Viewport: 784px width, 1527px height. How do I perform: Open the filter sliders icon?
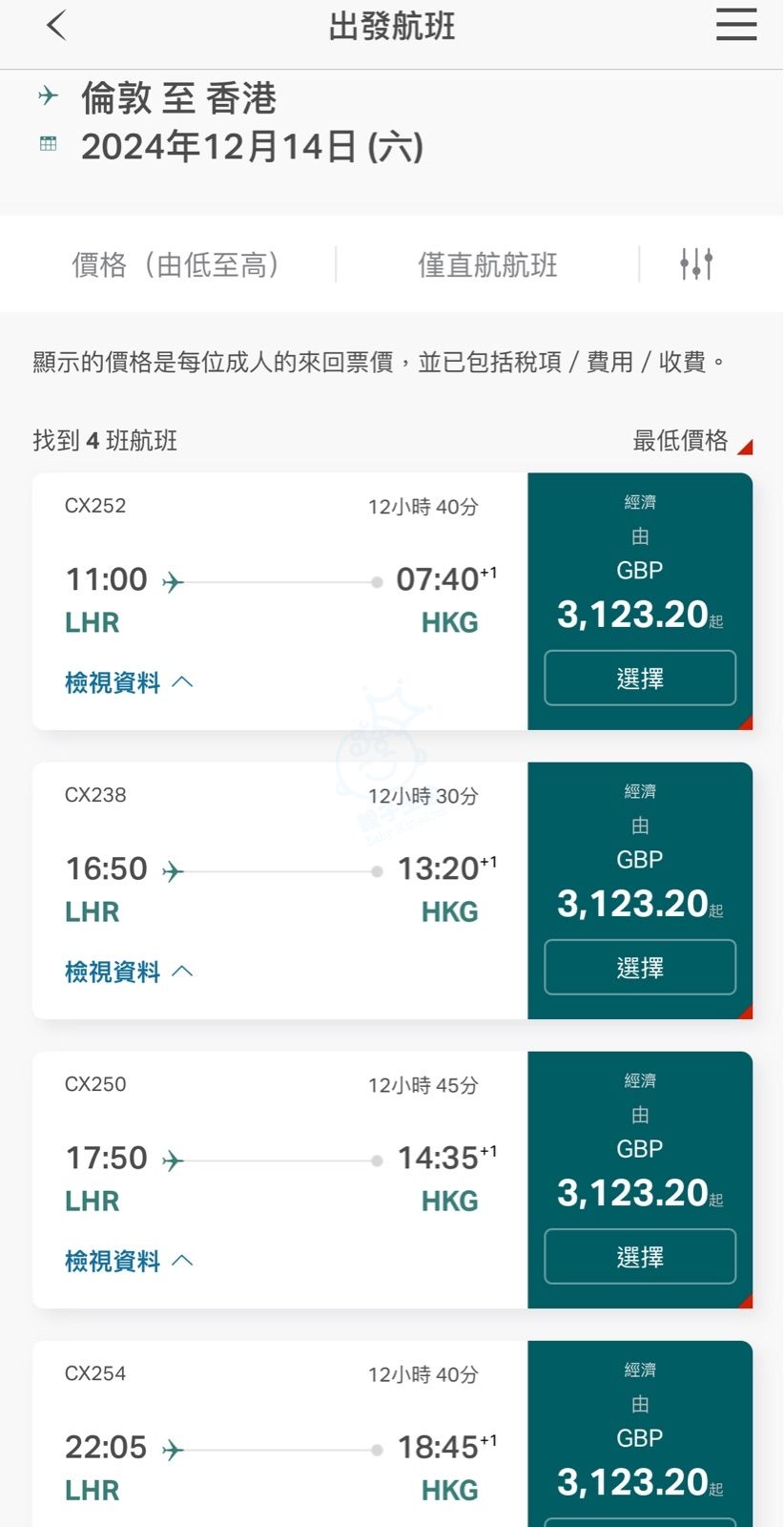pyautogui.click(x=696, y=263)
